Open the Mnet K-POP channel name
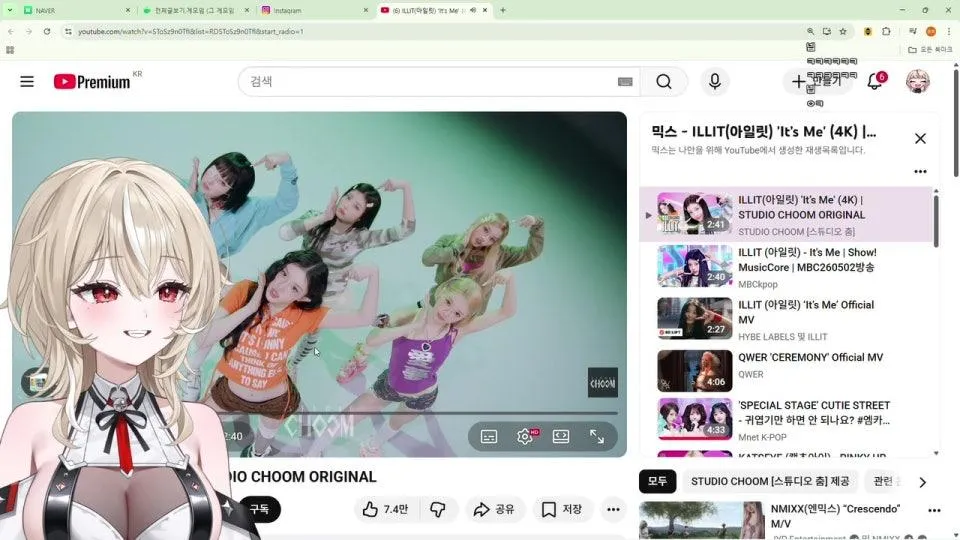 [762, 437]
